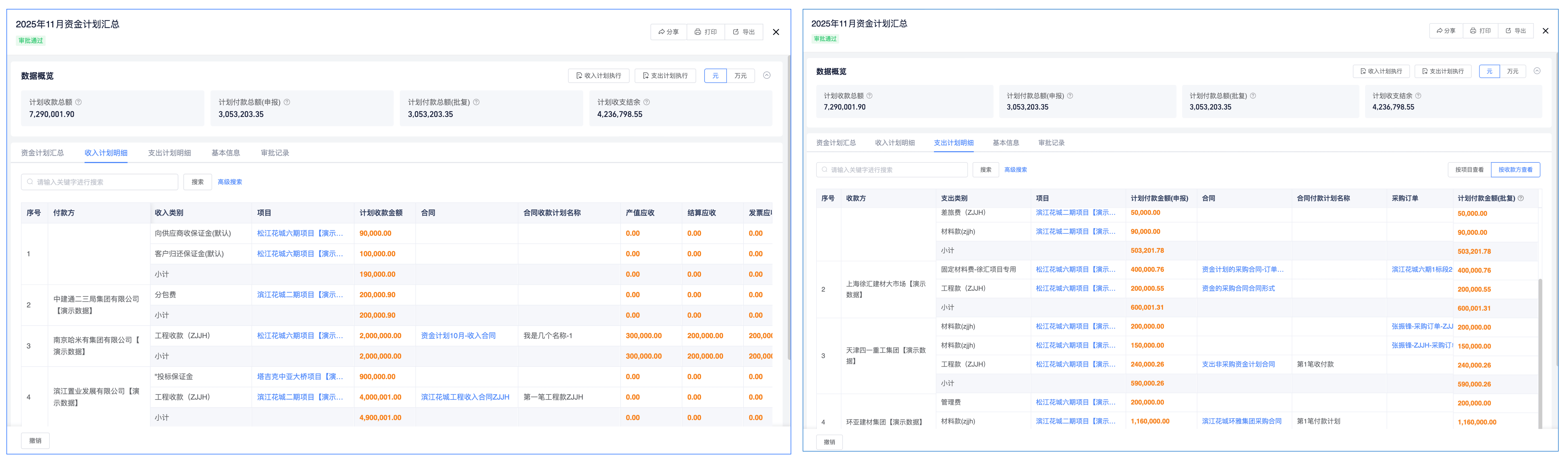Click the help icon beside 计划收支结余 in the right window
Image resolution: width=1568 pixels, height=461 pixels.
pos(1418,96)
